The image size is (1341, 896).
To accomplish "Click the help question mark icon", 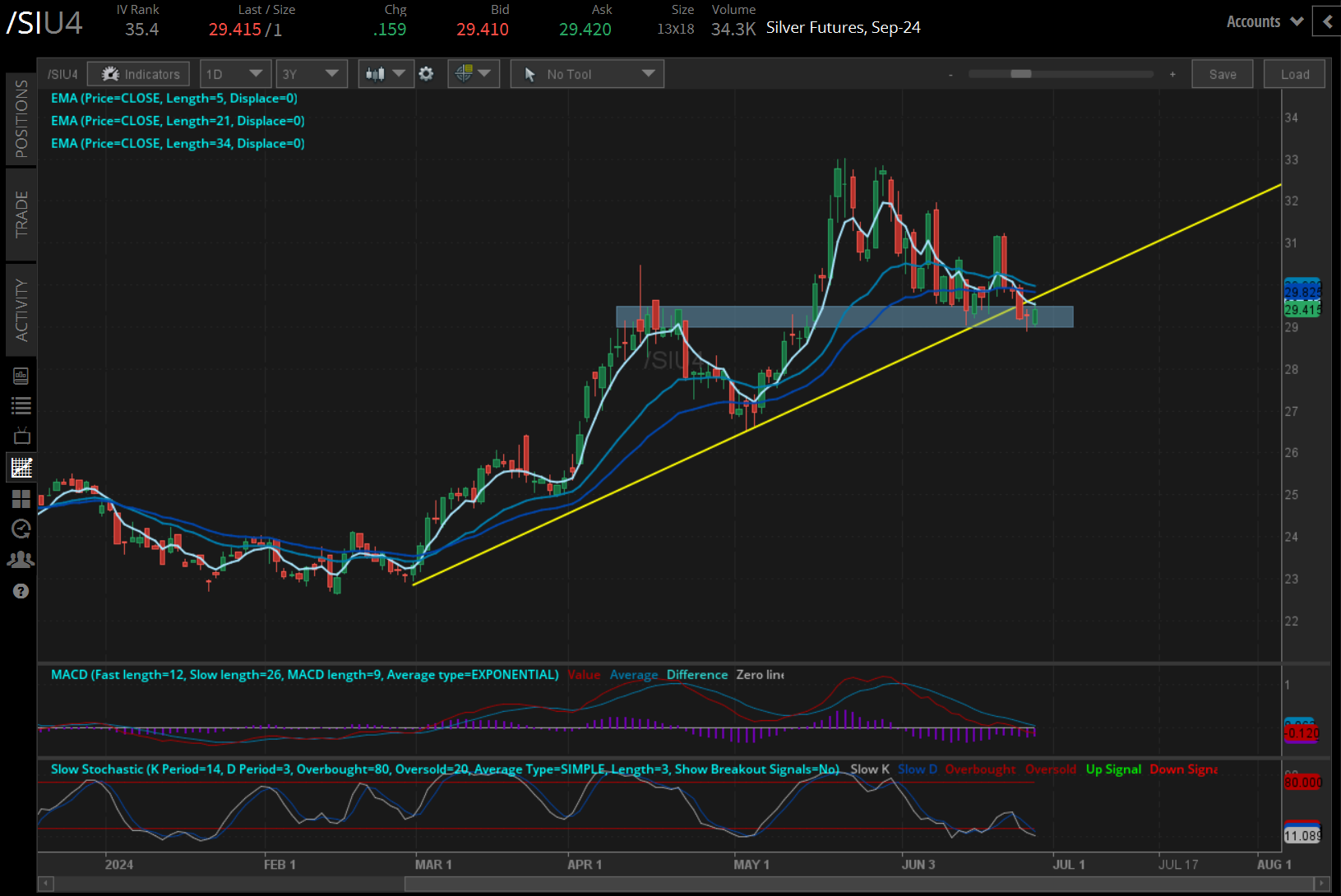I will pyautogui.click(x=21, y=591).
